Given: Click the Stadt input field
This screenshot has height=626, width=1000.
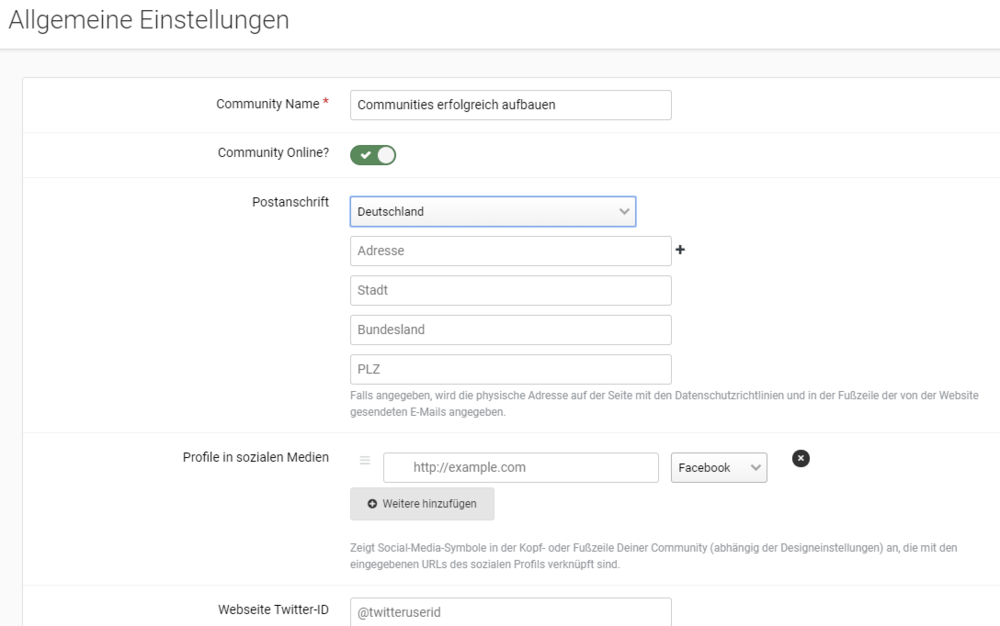Looking at the screenshot, I should (x=510, y=290).
